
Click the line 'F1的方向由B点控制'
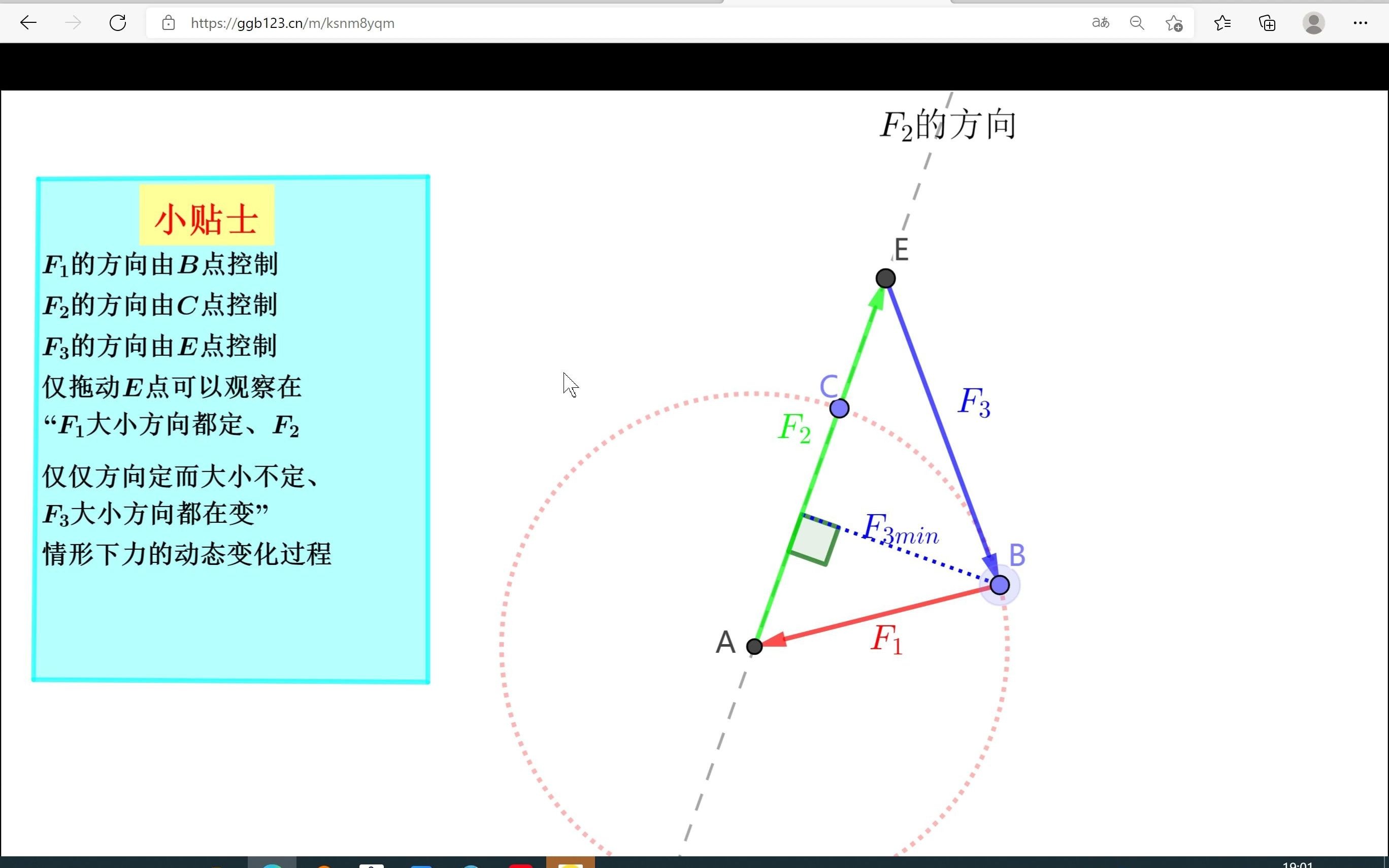[160, 265]
